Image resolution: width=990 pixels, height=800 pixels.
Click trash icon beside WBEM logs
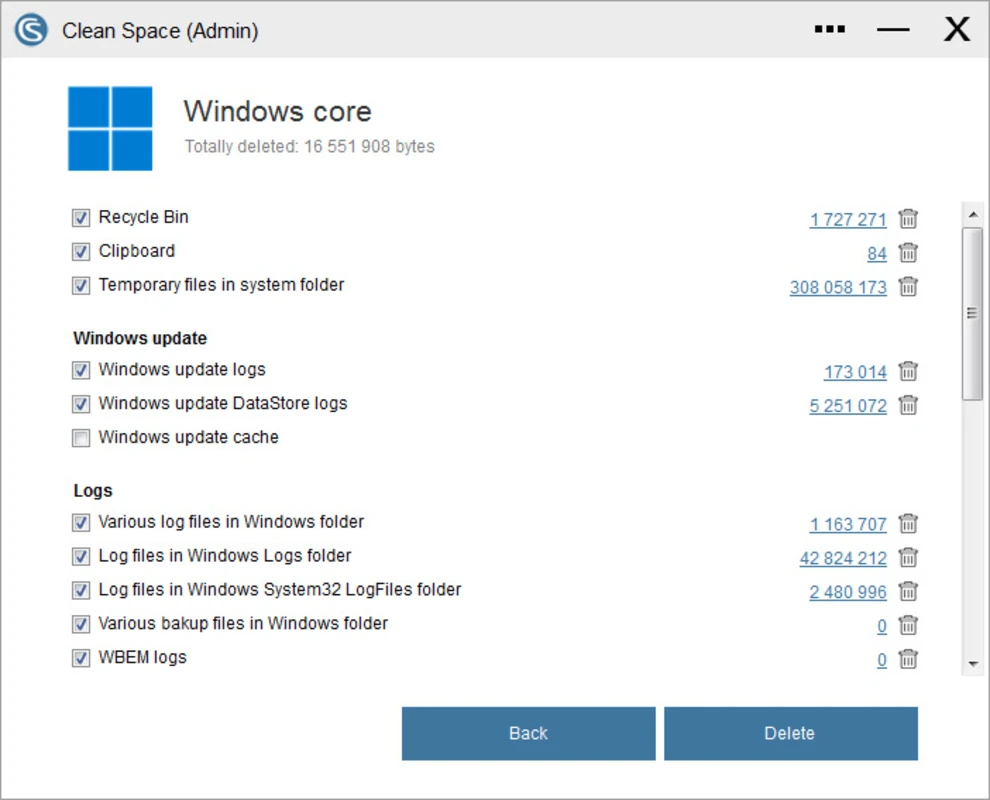908,660
